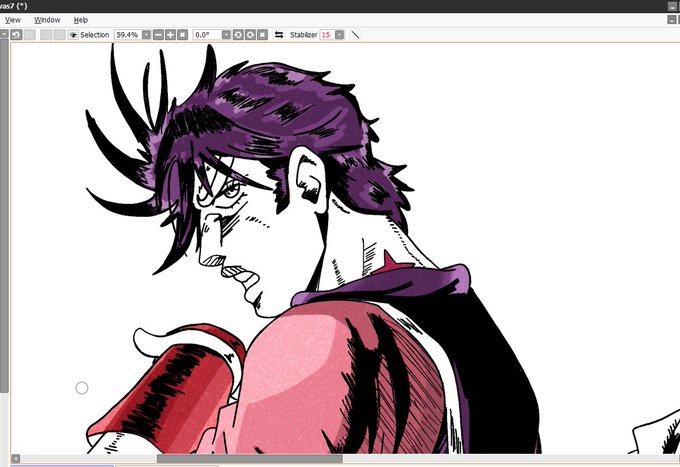This screenshot has height=467, width=680.
Task: Reset zoom with the square button
Action: 183,35
